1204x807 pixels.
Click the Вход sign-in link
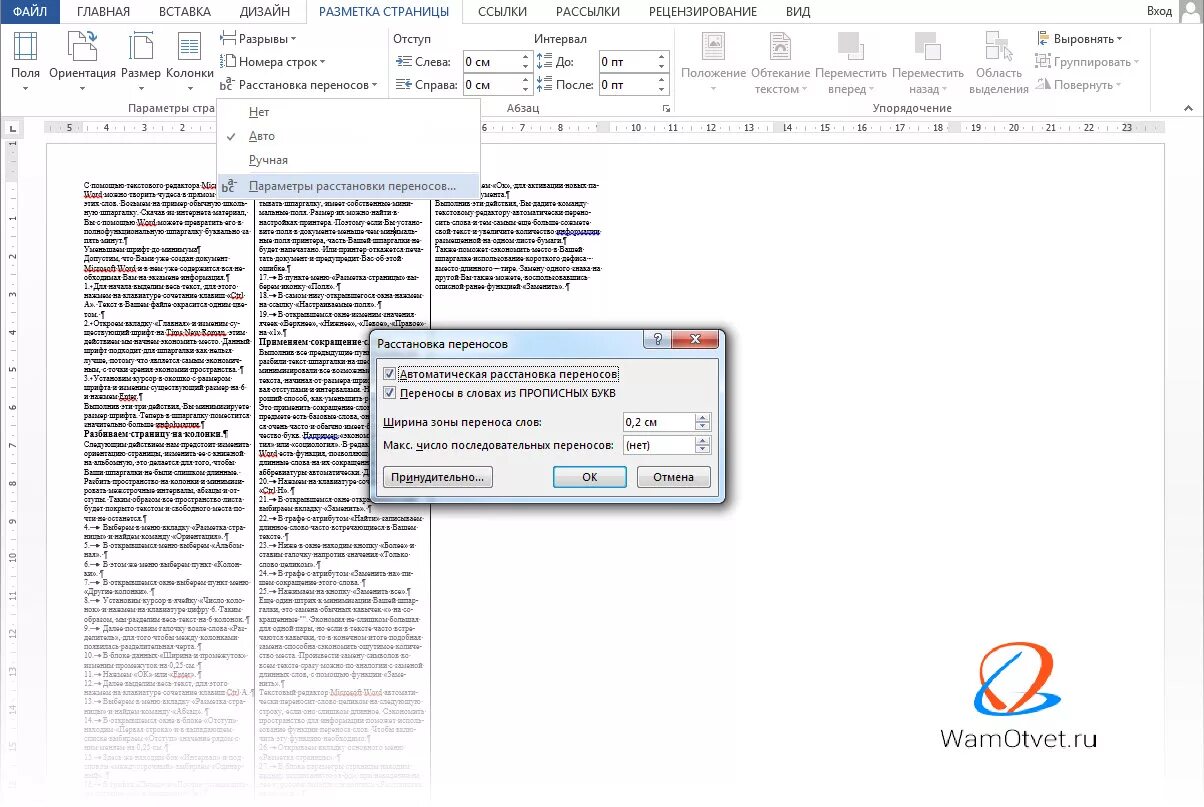1159,11
